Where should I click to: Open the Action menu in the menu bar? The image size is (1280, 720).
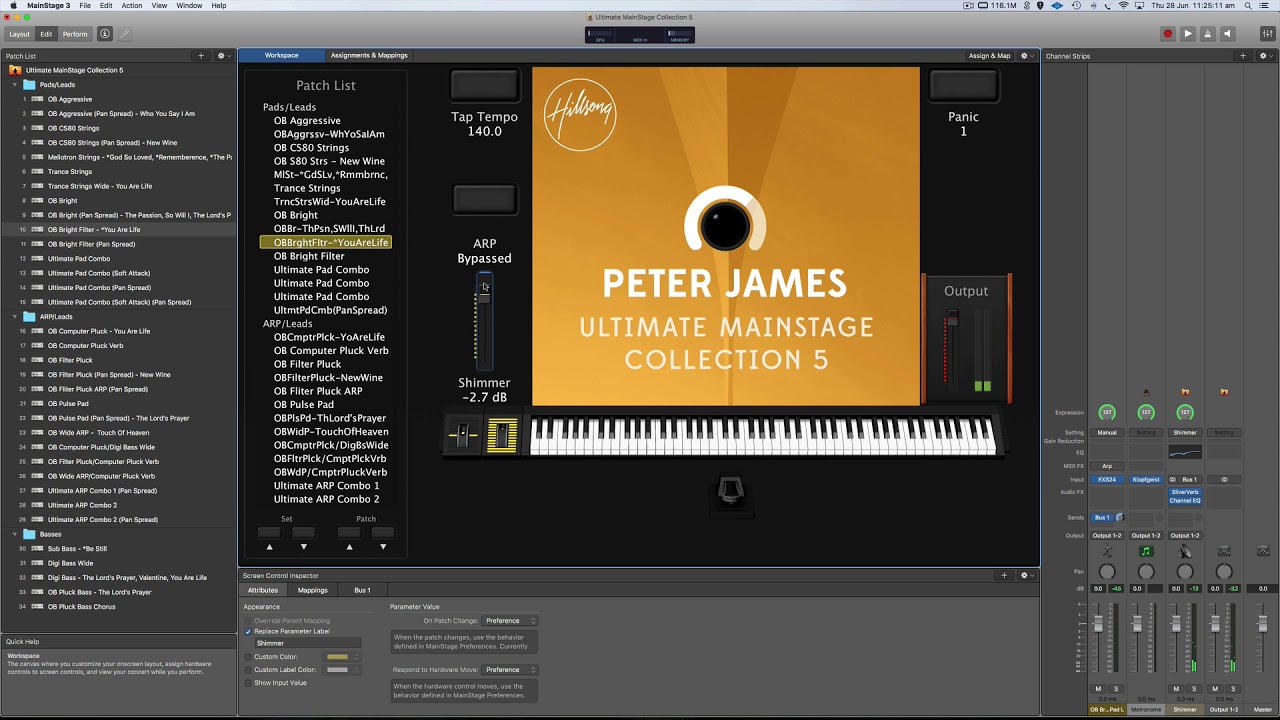[131, 5]
